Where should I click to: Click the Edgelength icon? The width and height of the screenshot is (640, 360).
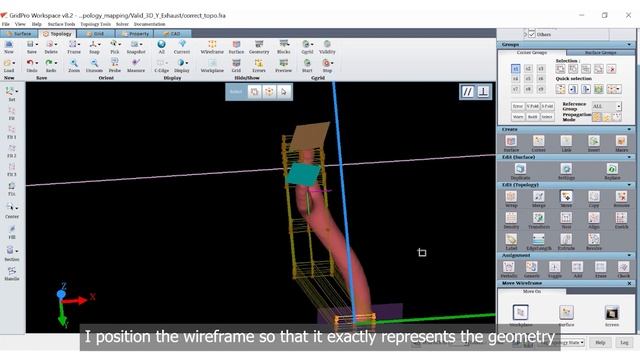click(x=538, y=239)
